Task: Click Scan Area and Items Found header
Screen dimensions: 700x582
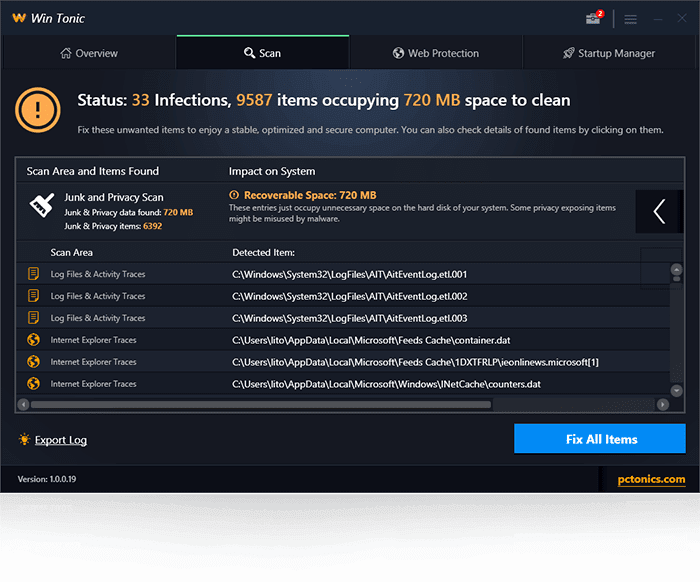Action: 92,171
